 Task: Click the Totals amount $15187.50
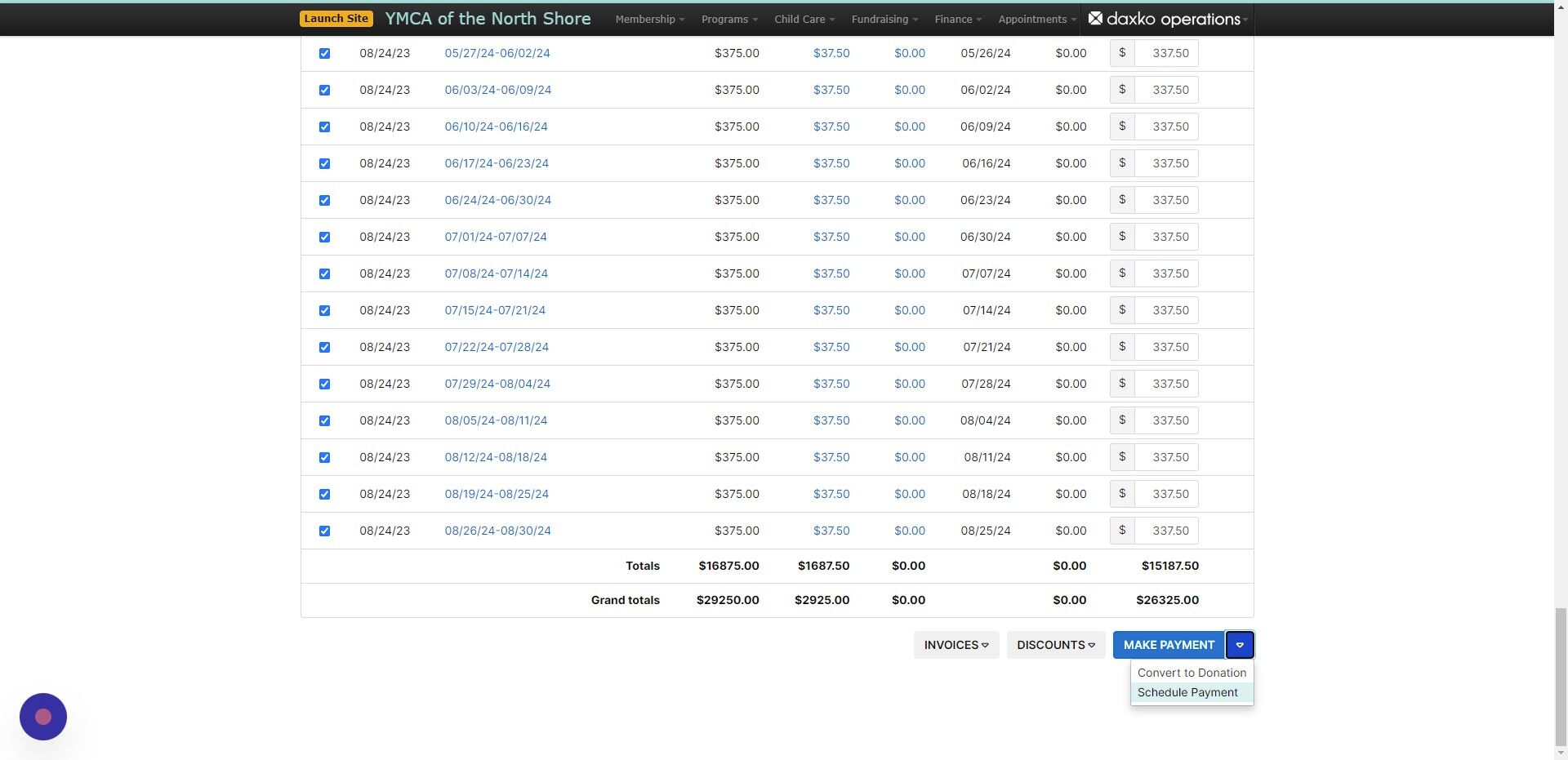point(1169,566)
